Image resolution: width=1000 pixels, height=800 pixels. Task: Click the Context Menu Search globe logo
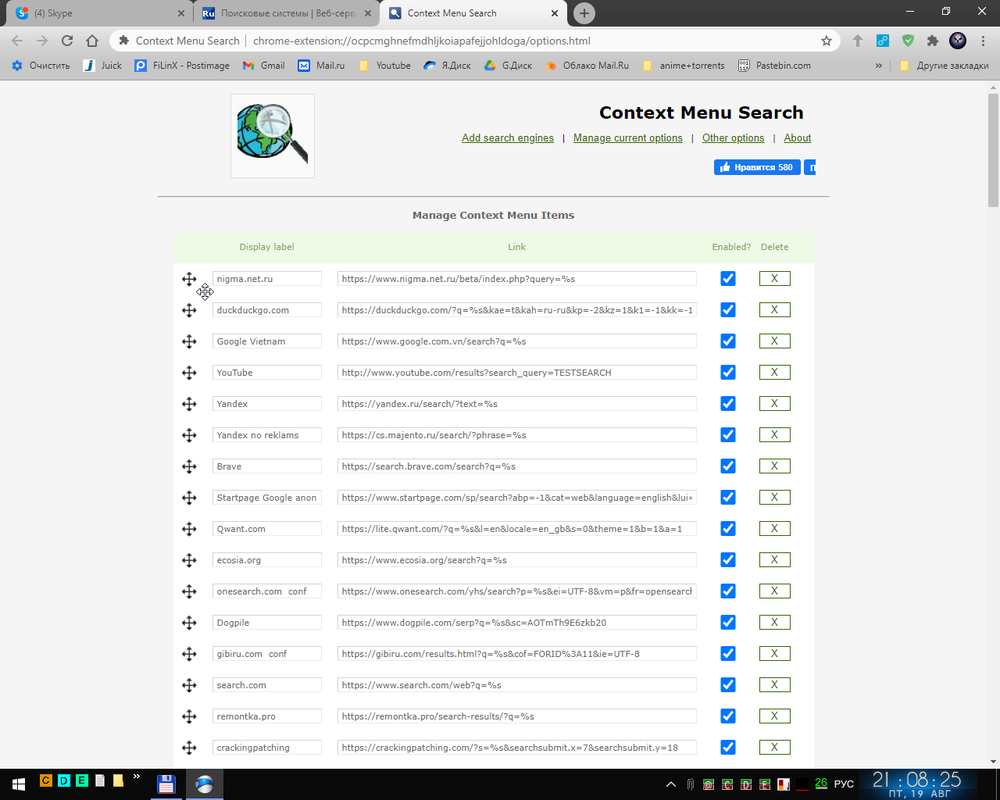(x=272, y=135)
